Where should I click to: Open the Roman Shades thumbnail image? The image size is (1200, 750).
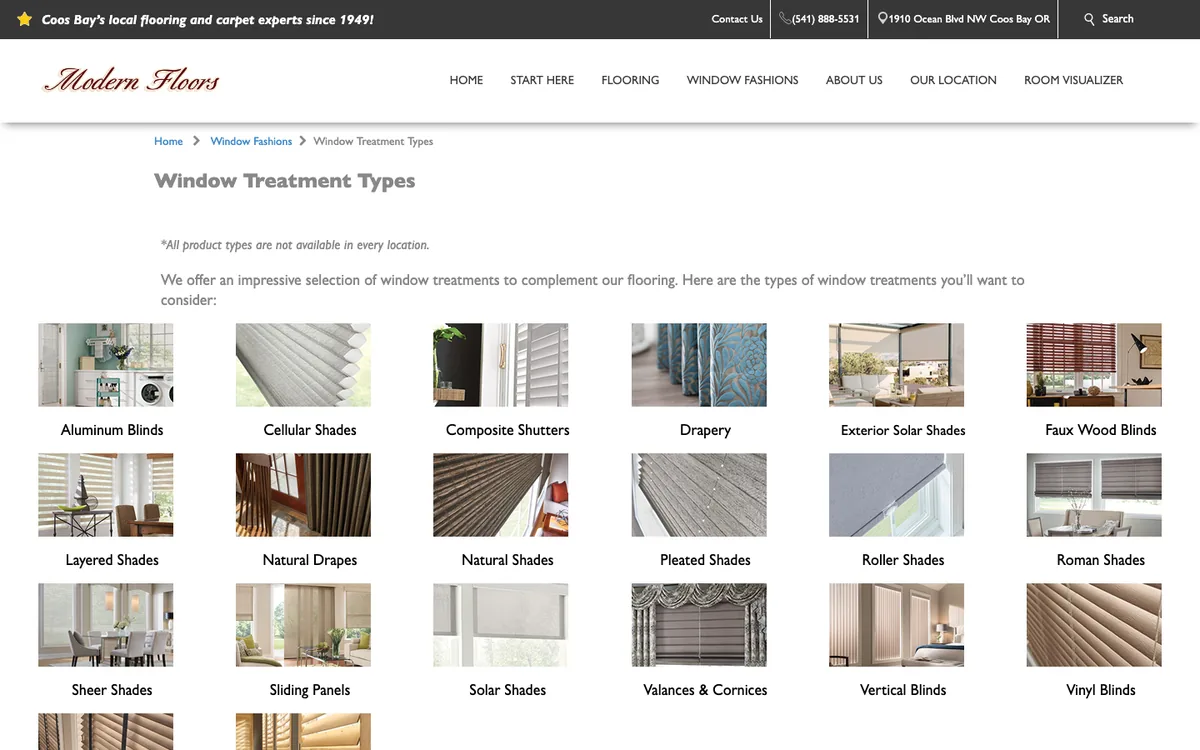1094,495
